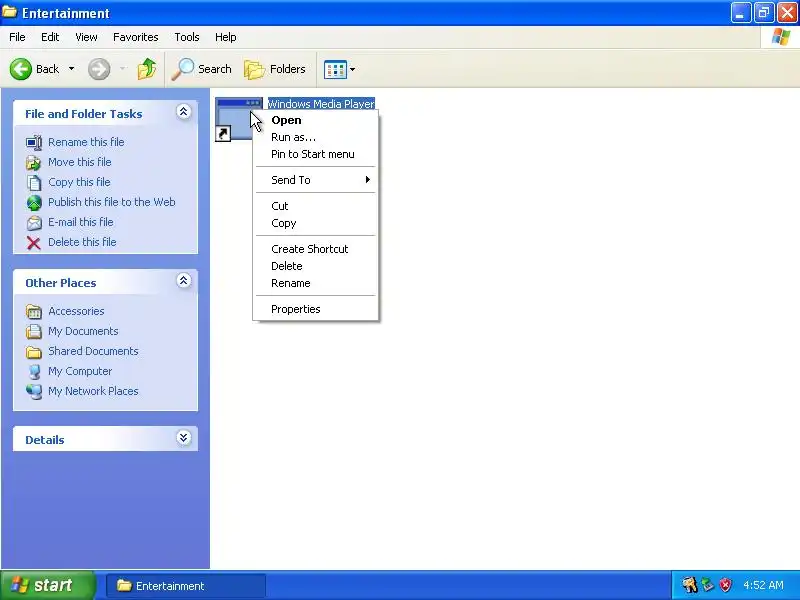Click the red security shield tray icon
This screenshot has height=600, width=800.
click(726, 585)
